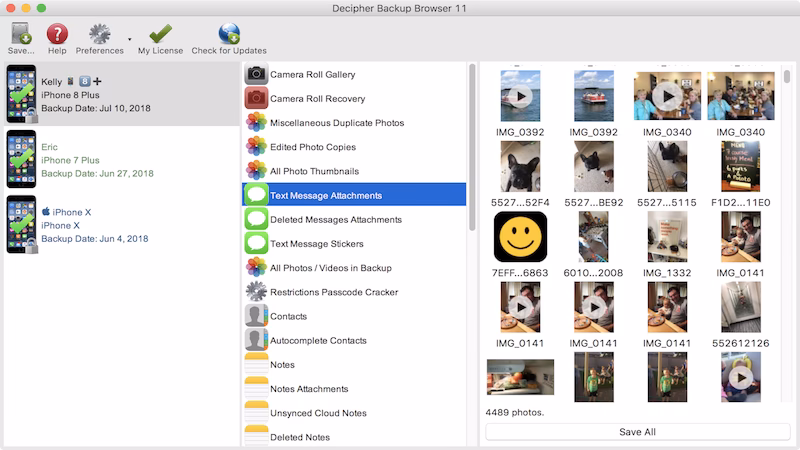
Task: Open Camera Roll Recovery red camera icon
Action: (x=256, y=98)
